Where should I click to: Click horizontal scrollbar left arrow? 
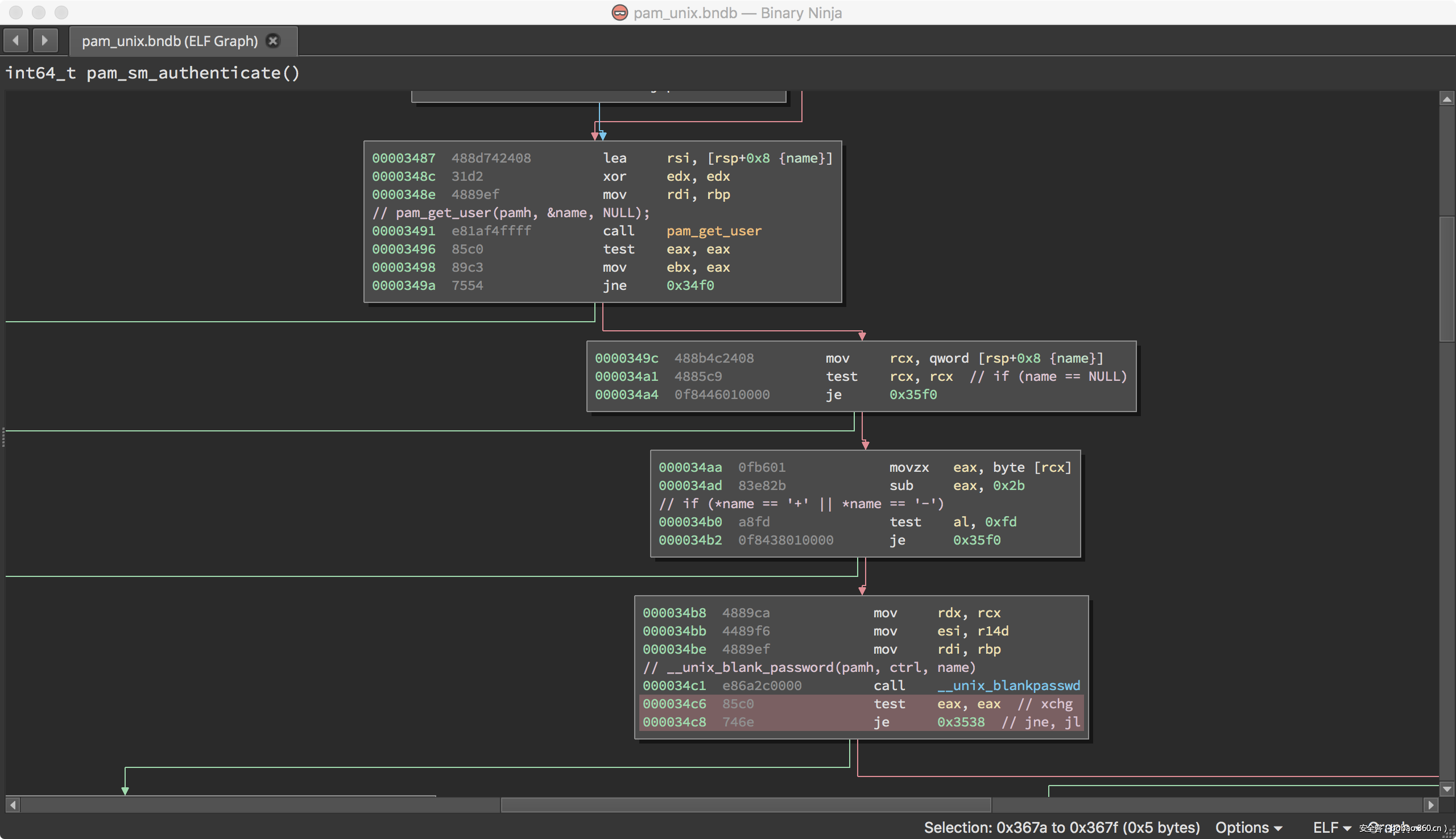coord(13,804)
